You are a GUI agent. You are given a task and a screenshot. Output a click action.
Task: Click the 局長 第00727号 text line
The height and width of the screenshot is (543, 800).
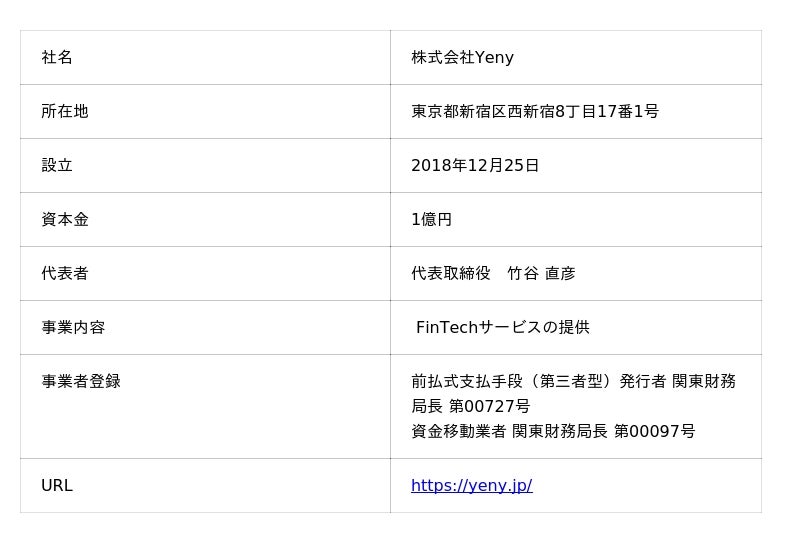[x=470, y=407]
